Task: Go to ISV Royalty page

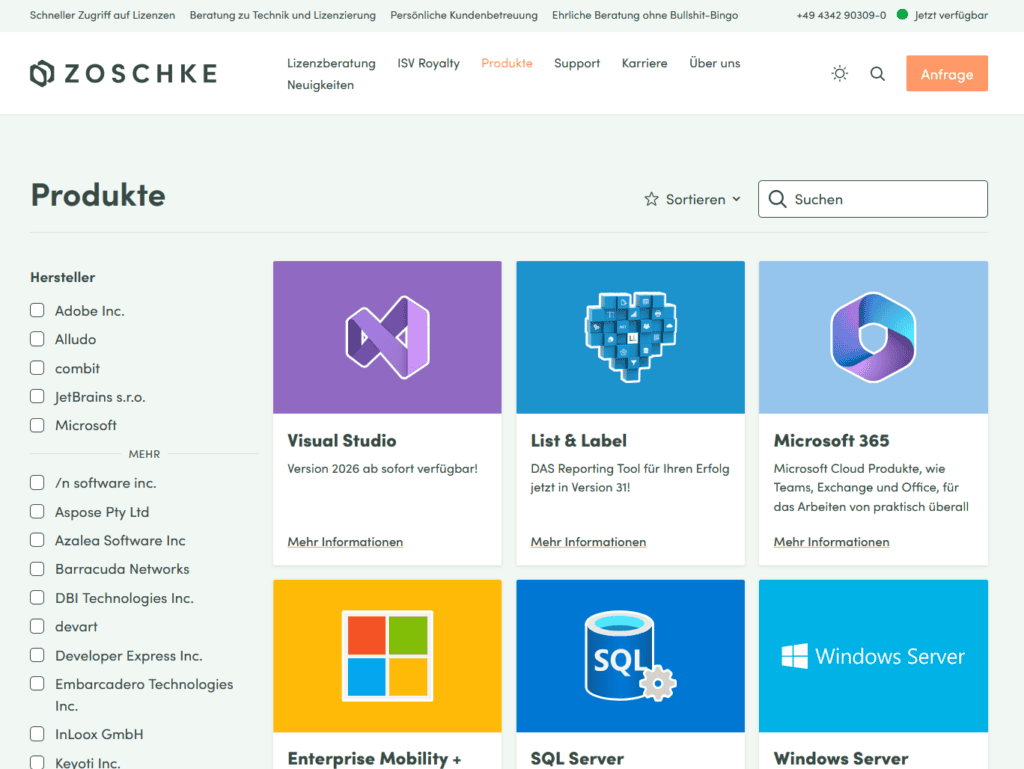Action: 428,63
